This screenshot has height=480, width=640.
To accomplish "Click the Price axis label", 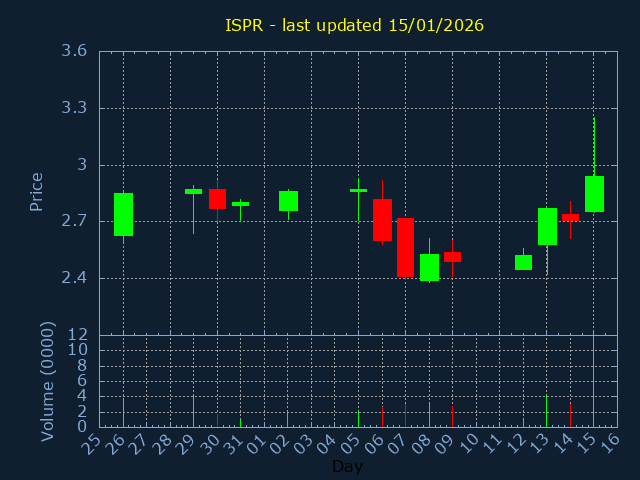I will (x=37, y=191).
